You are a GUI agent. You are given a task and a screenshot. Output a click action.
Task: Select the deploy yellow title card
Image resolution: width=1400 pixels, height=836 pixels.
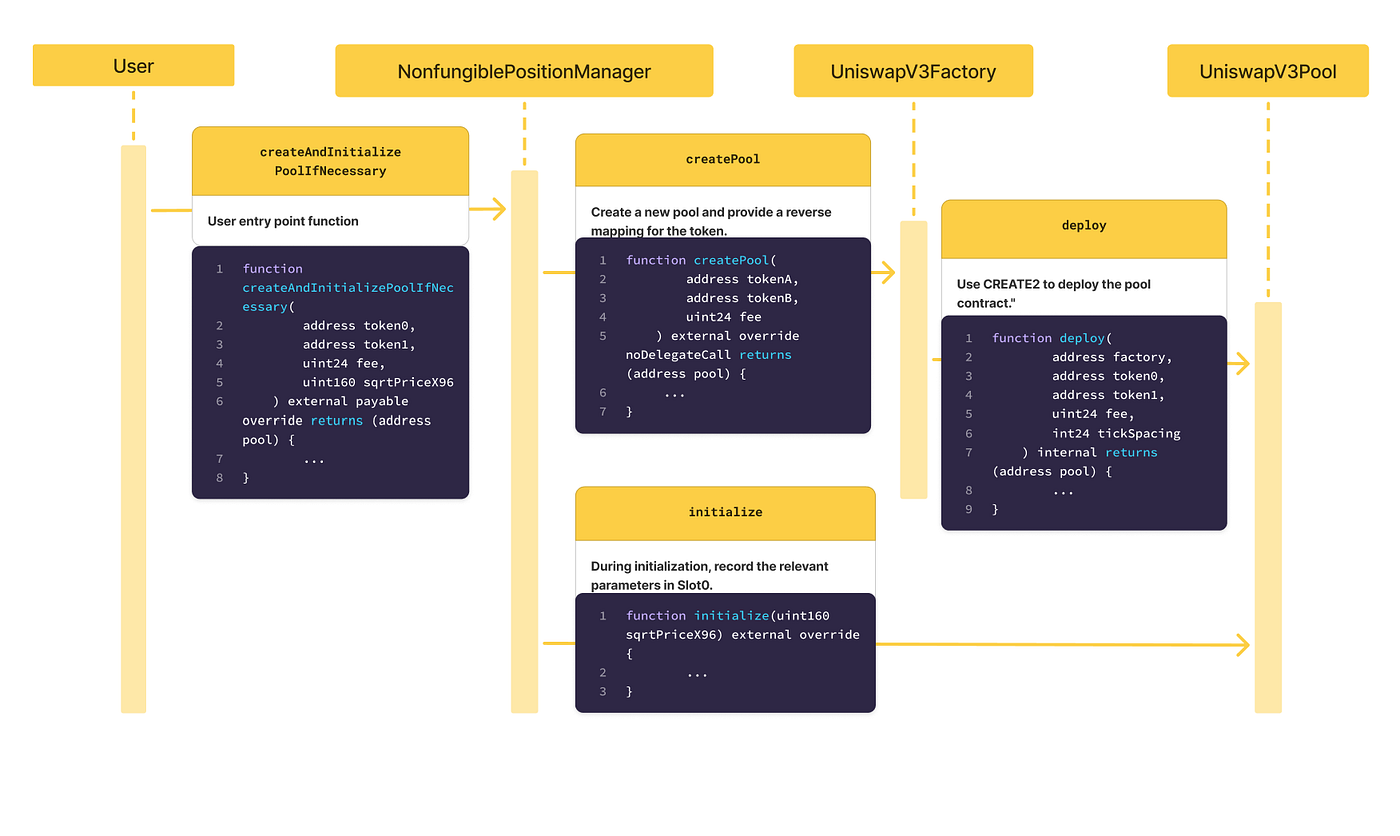click(x=1084, y=229)
